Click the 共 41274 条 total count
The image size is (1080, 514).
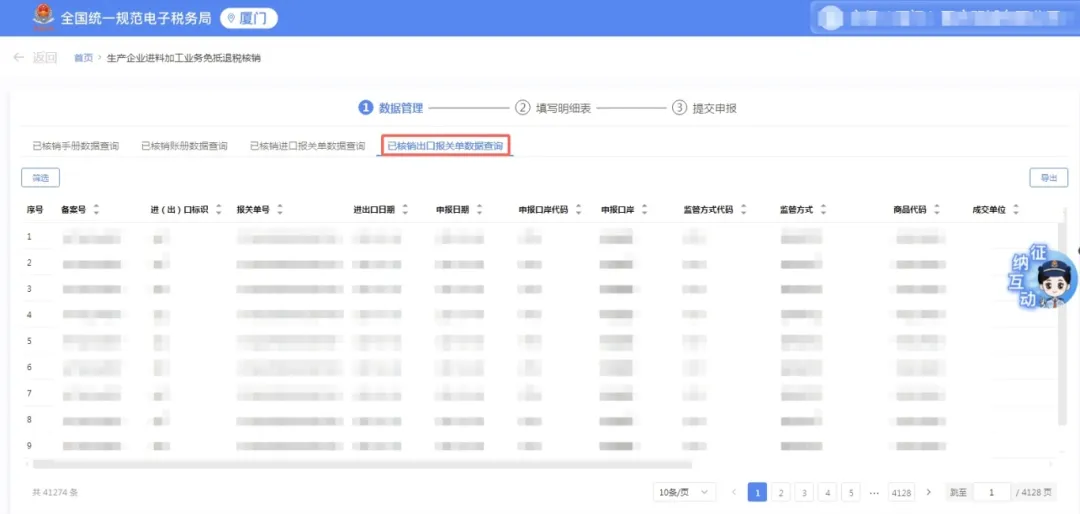(55, 493)
